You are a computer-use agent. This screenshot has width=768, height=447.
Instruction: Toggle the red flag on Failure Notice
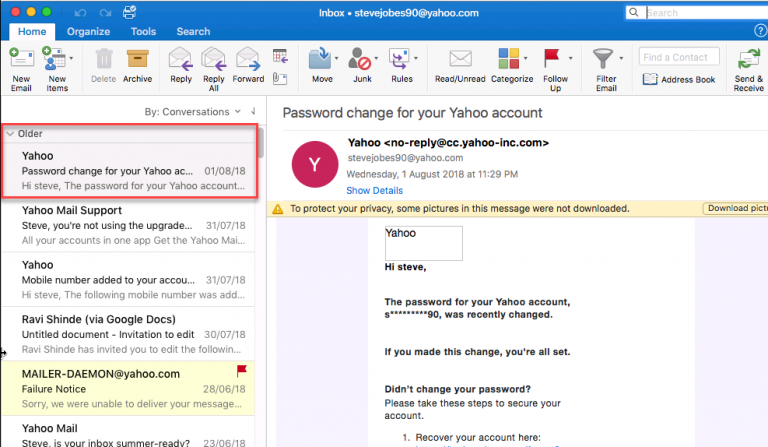(241, 371)
